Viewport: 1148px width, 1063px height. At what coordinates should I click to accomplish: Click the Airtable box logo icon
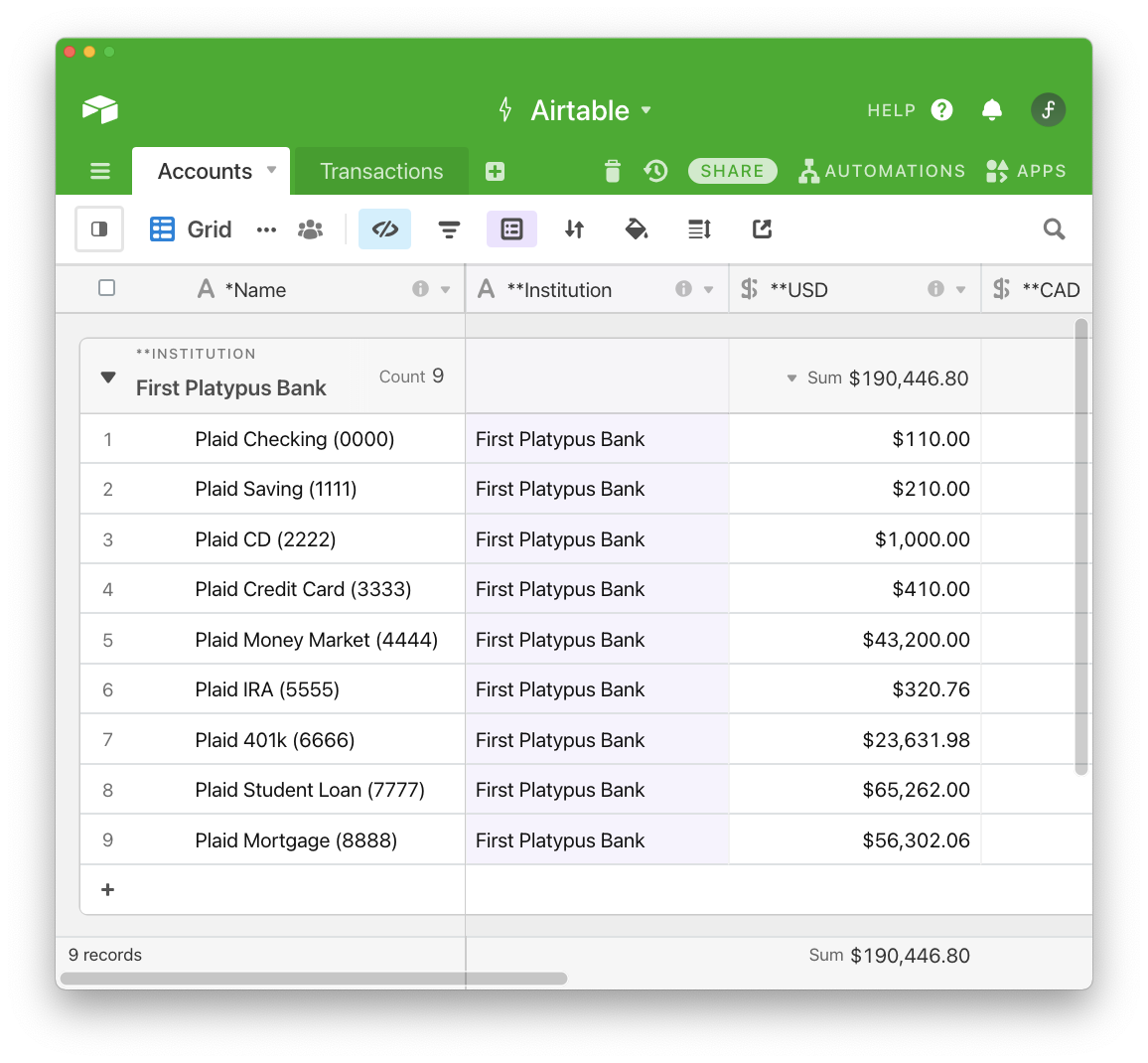point(100,110)
